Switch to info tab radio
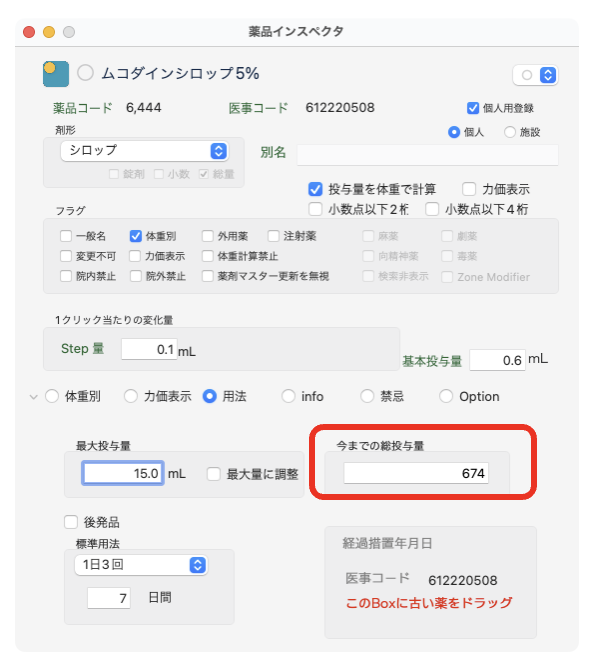The image size is (606, 668). pos(288,396)
